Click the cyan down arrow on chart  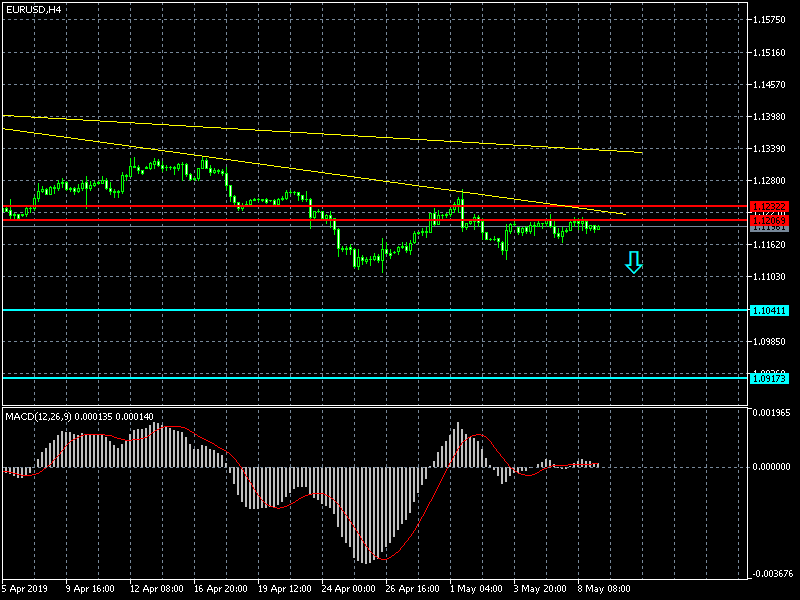(633, 263)
